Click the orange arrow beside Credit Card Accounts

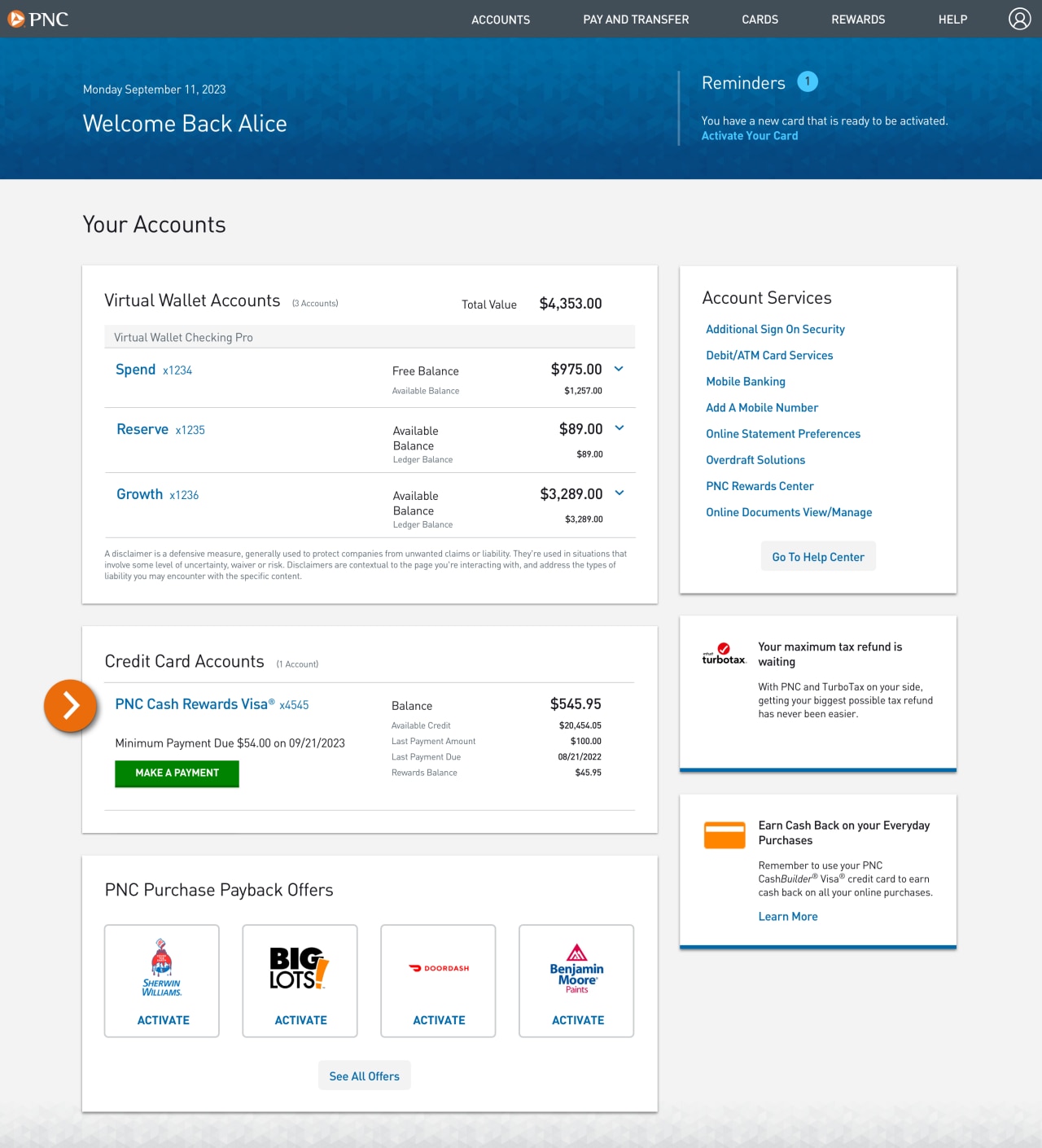tap(71, 706)
